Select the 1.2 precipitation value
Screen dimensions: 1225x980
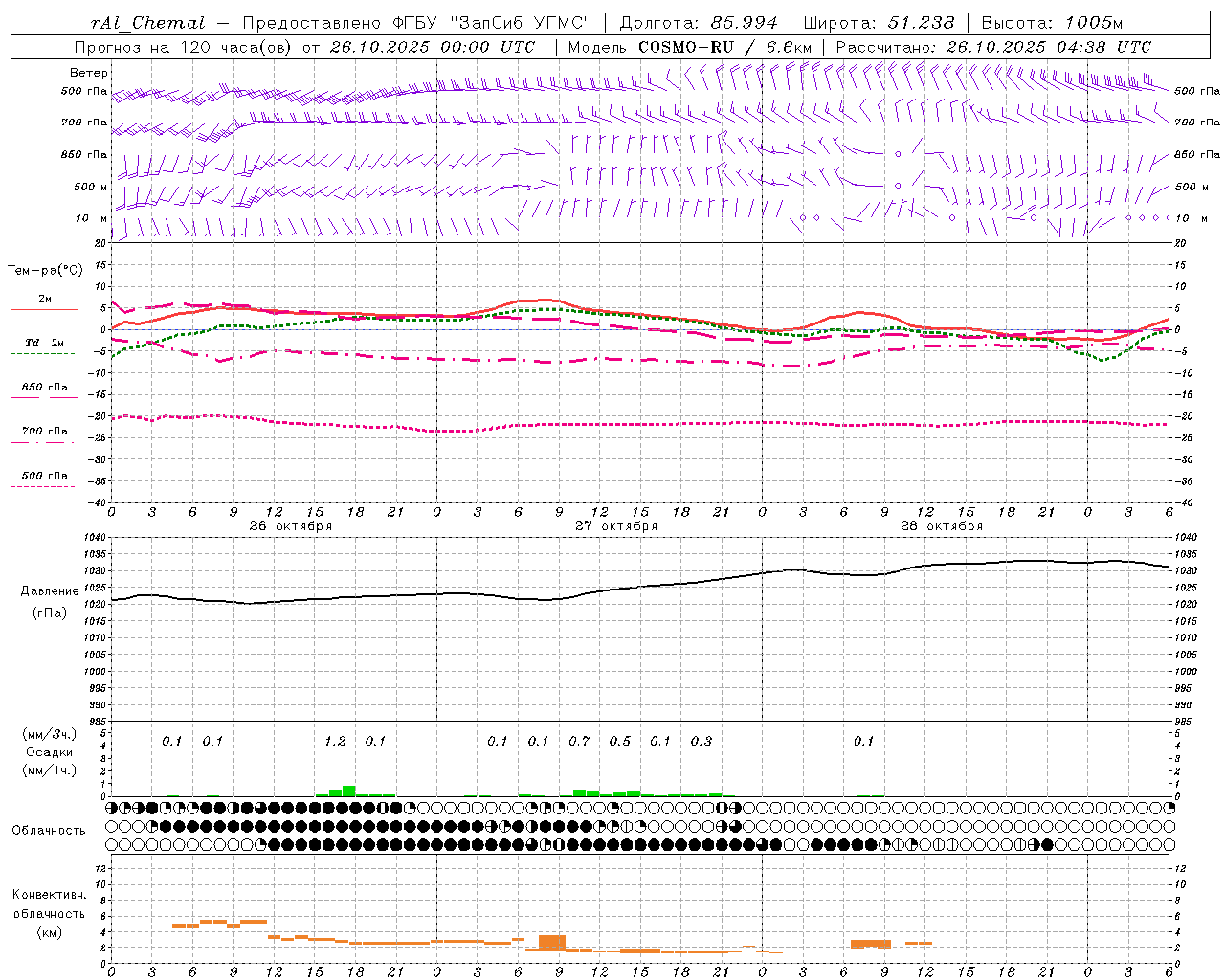335,742
